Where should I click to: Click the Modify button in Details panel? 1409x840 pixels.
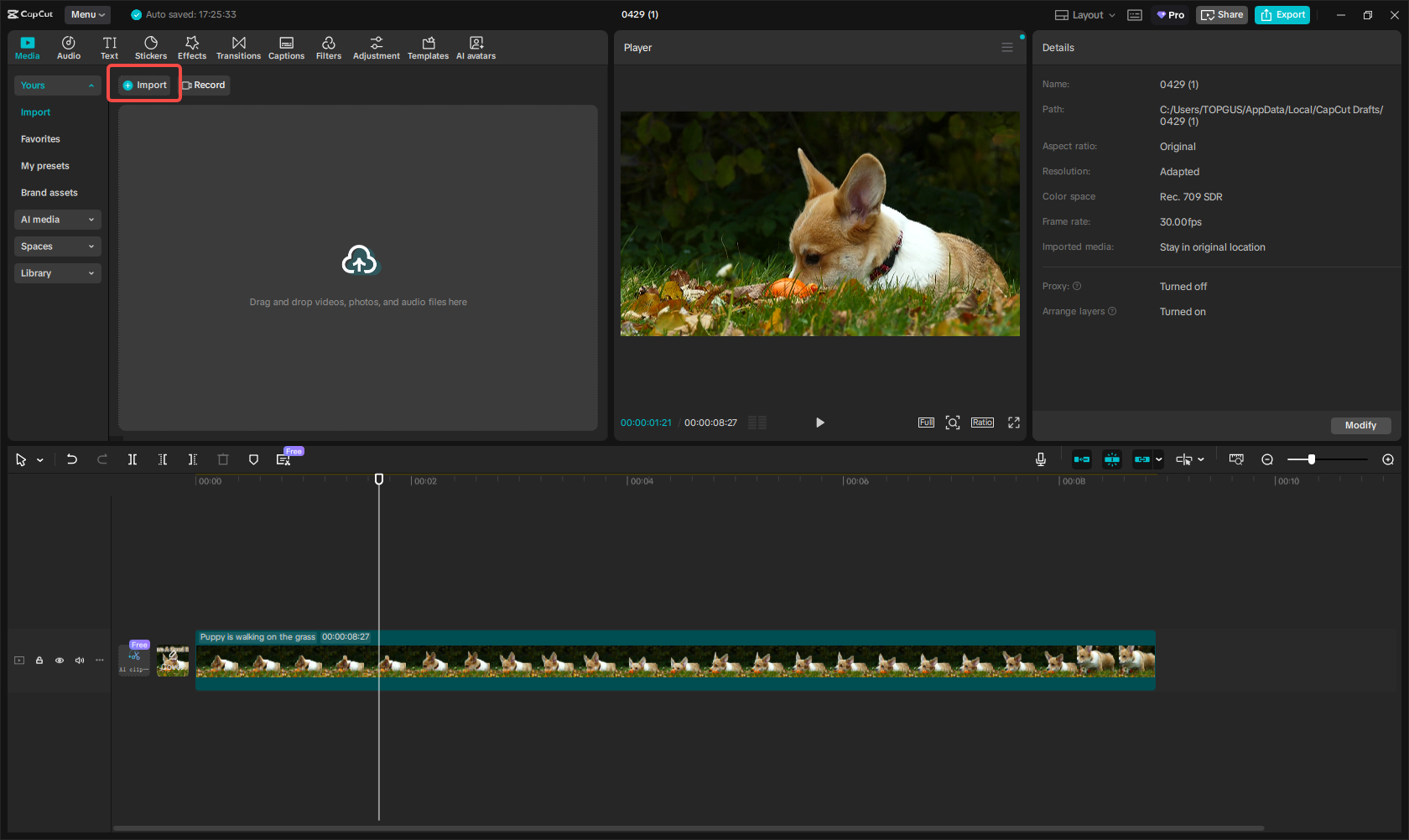pos(1360,425)
